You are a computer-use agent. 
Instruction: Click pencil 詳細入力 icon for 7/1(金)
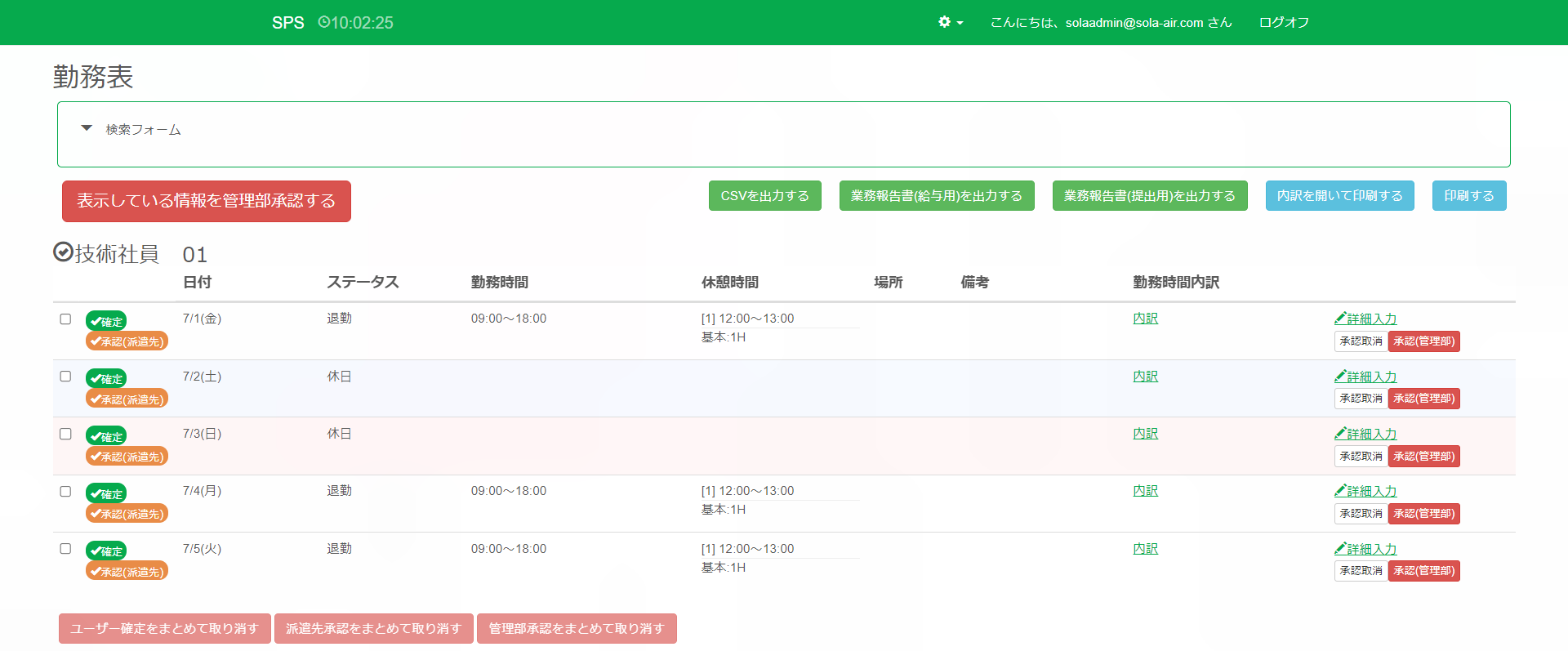1340,319
